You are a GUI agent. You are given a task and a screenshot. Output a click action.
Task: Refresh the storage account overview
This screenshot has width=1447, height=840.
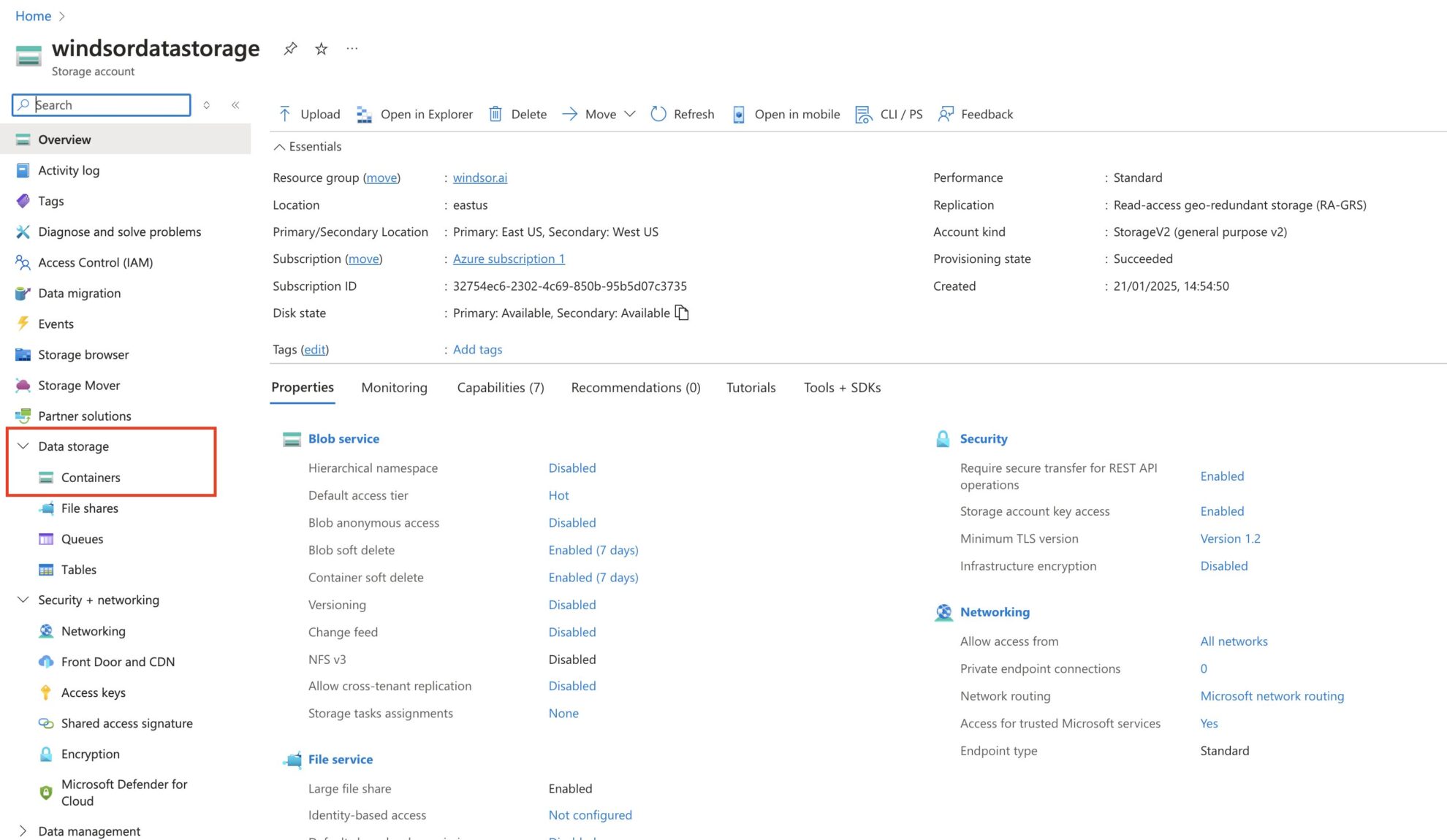[x=682, y=114]
